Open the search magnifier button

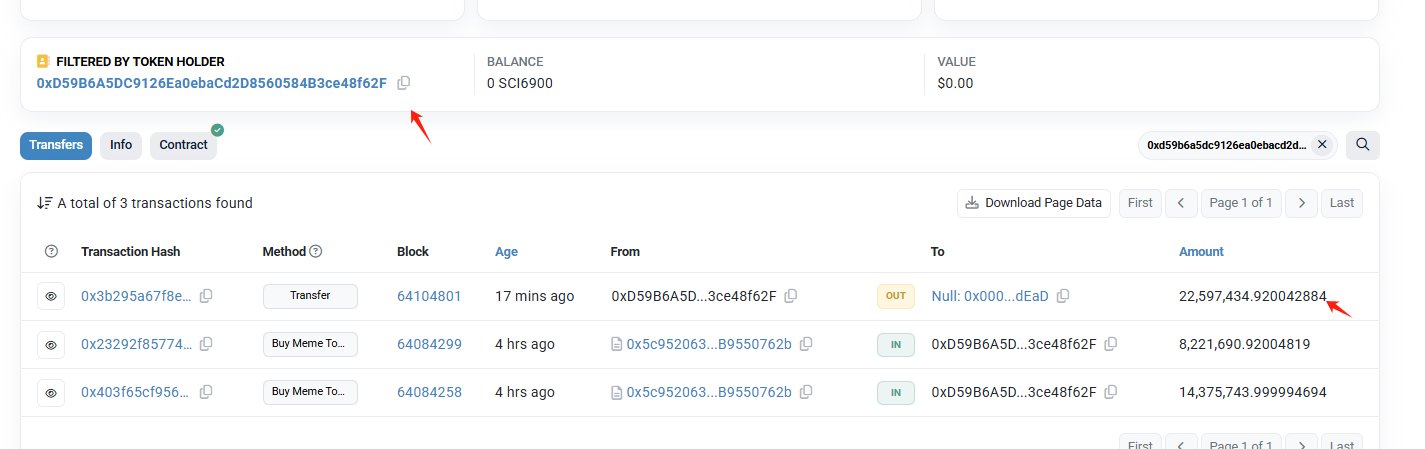coord(1362,145)
